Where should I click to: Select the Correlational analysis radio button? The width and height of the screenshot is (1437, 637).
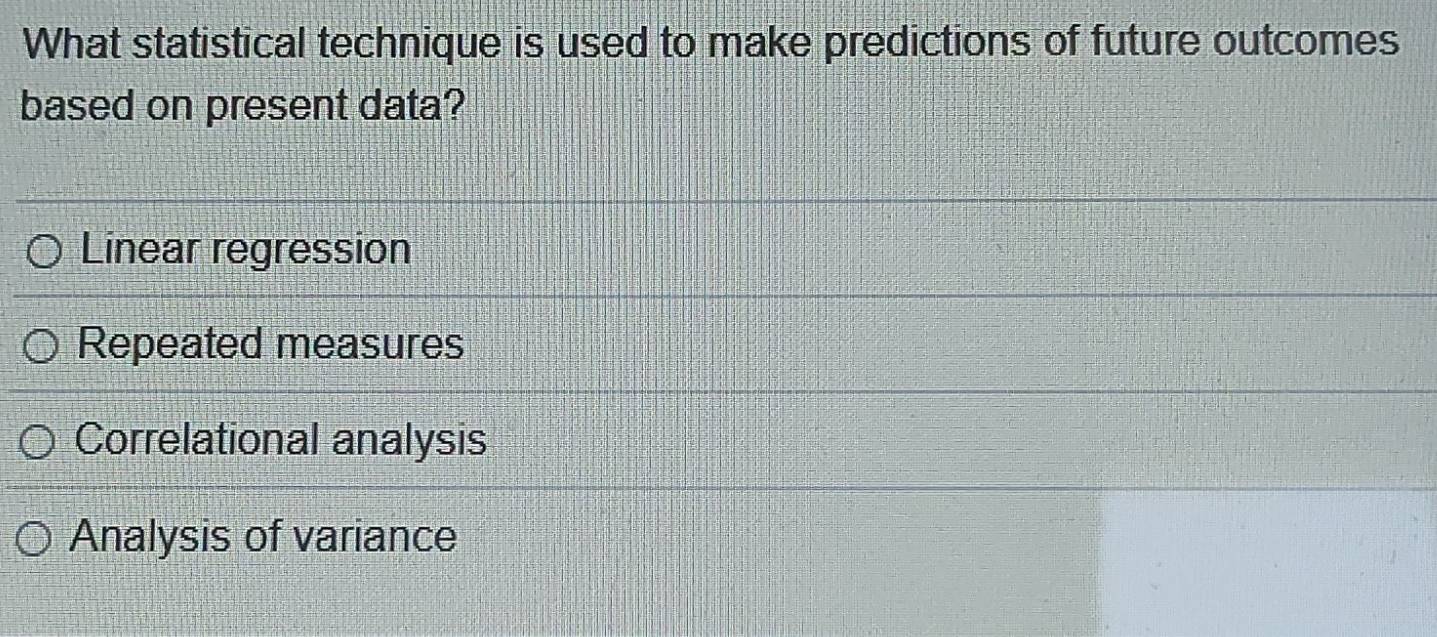point(38,441)
